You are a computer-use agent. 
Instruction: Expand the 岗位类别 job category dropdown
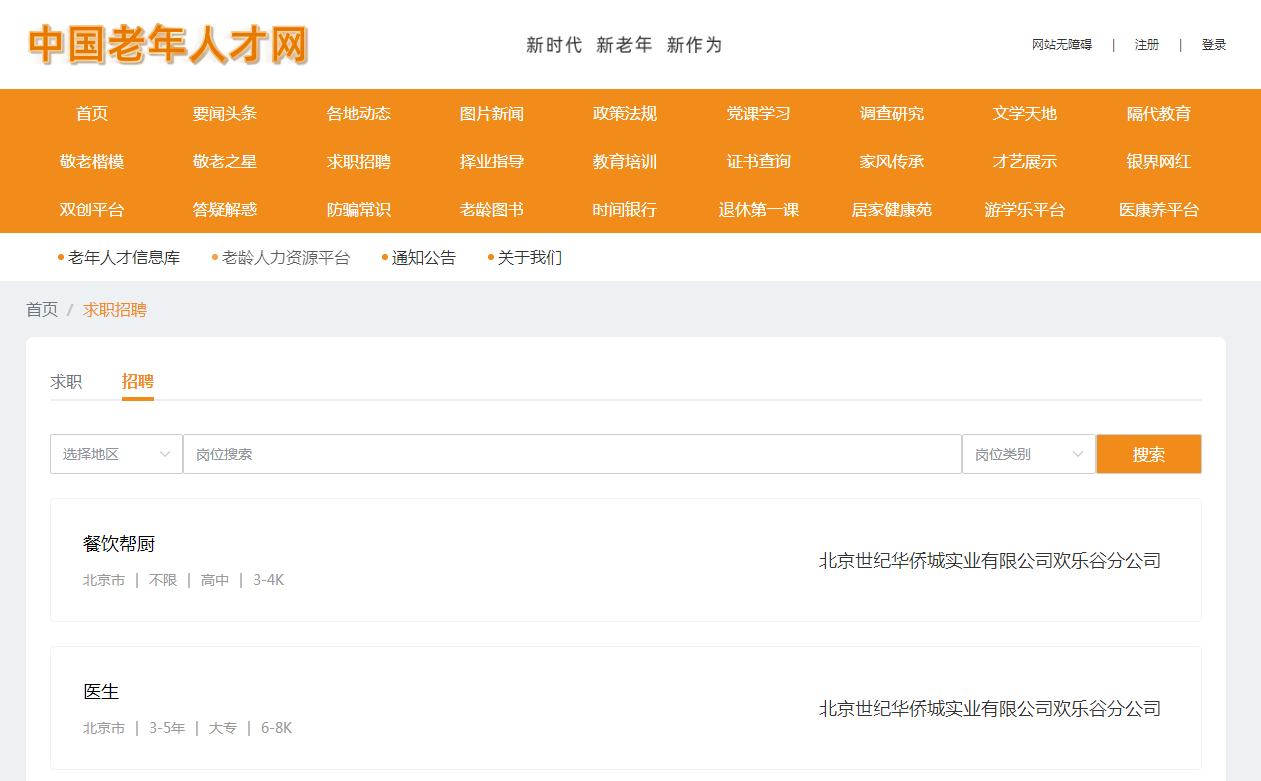(x=1028, y=454)
